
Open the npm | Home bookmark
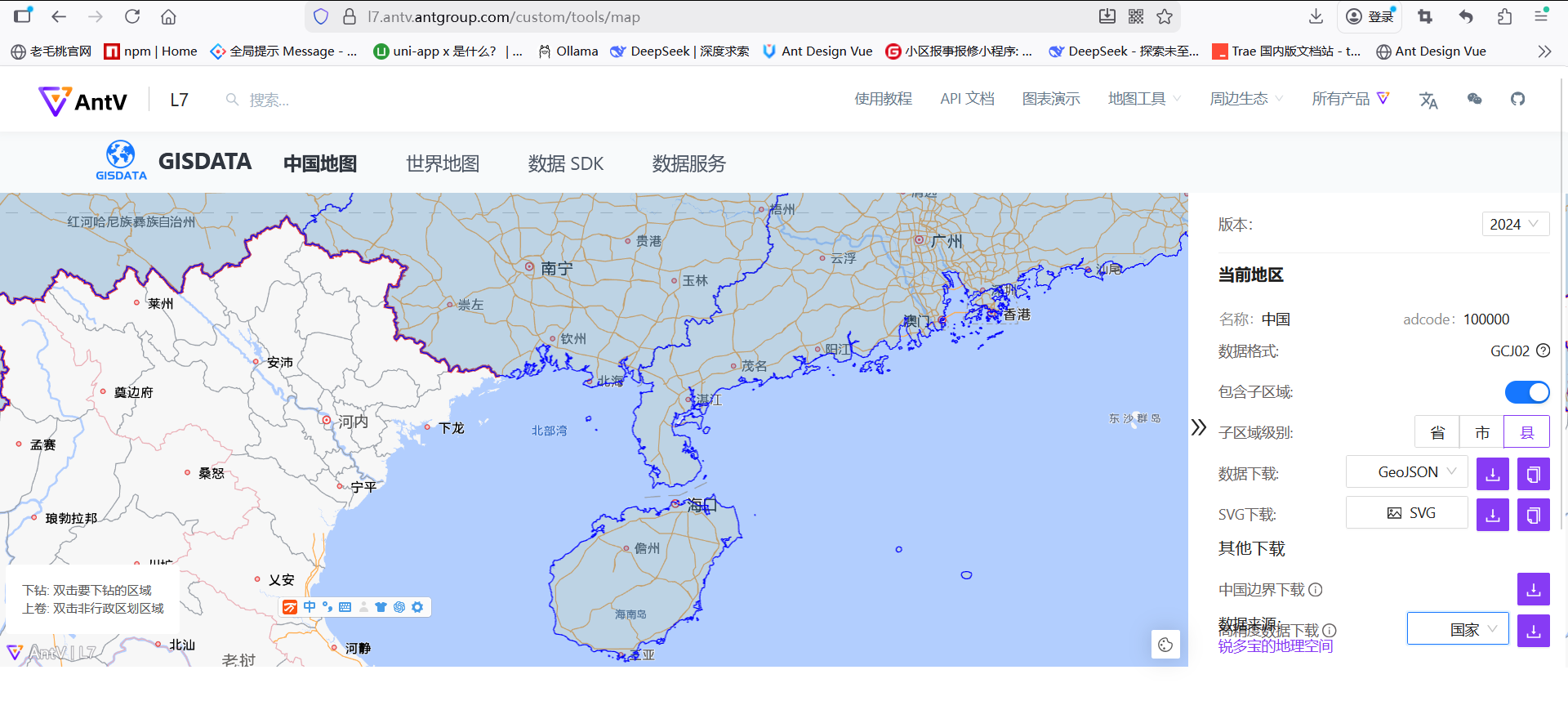tap(151, 51)
